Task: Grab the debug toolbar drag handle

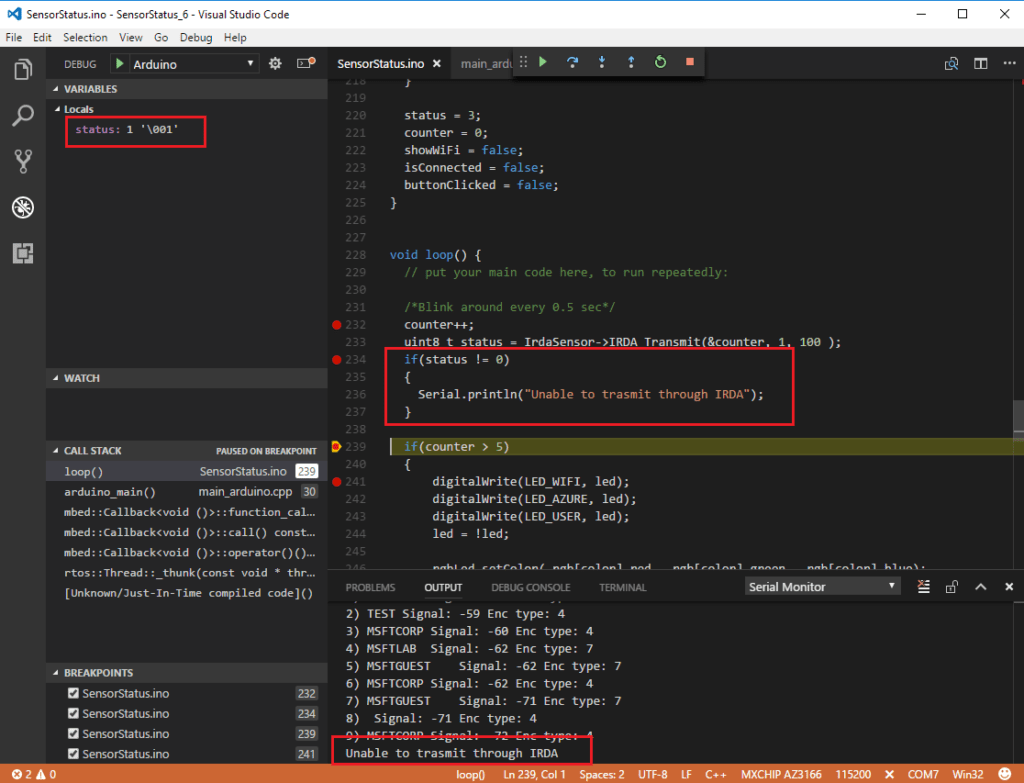Action: (x=523, y=62)
